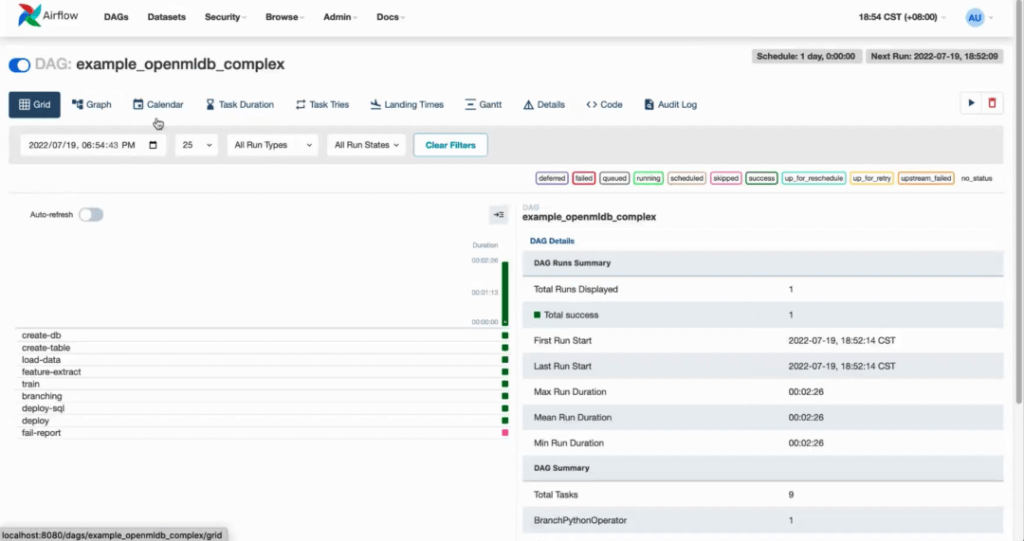Switch to the Grid view tab
The height and width of the screenshot is (541, 1024).
pyautogui.click(x=35, y=105)
